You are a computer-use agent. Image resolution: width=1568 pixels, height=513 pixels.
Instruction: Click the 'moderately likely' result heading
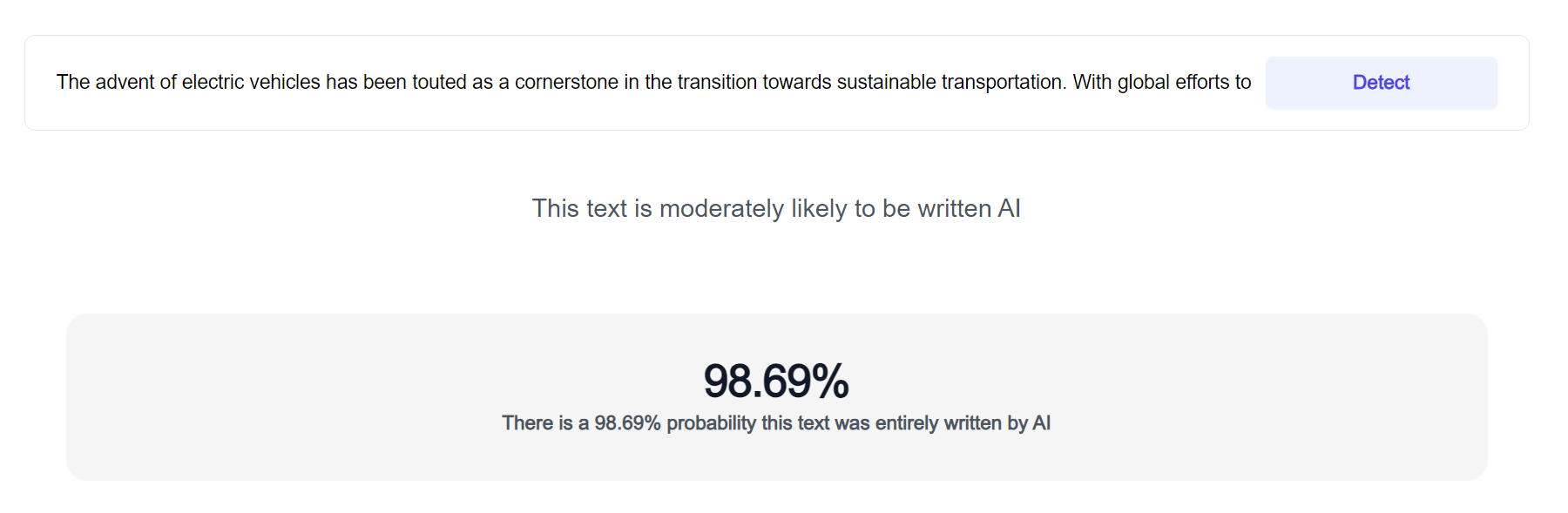pyautogui.click(x=776, y=209)
